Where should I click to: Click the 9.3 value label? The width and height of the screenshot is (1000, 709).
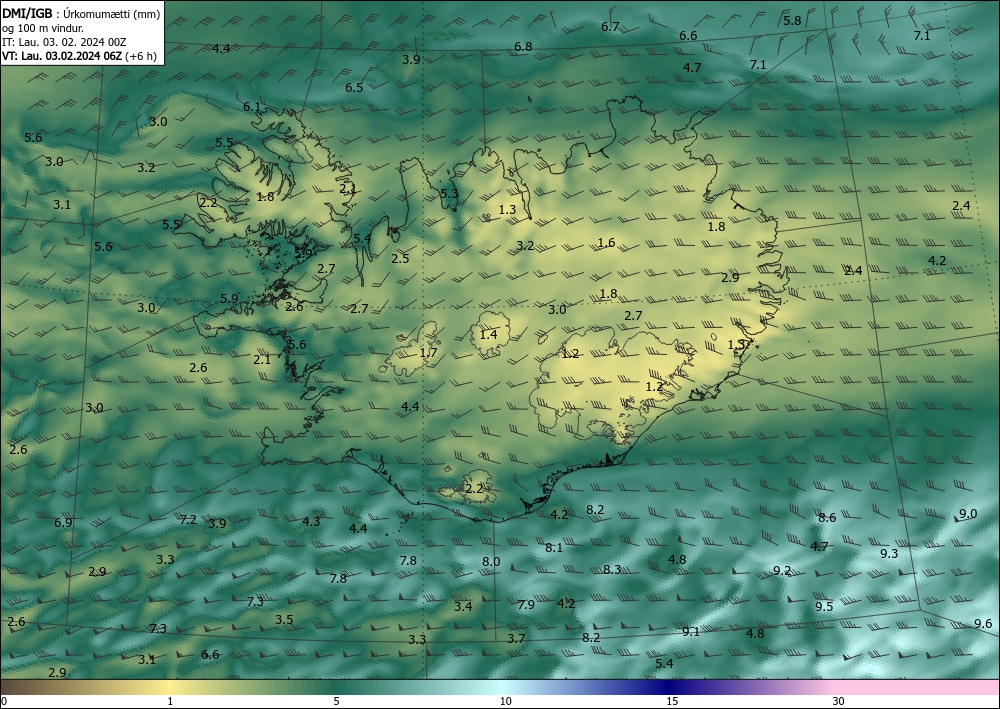pyautogui.click(x=889, y=553)
